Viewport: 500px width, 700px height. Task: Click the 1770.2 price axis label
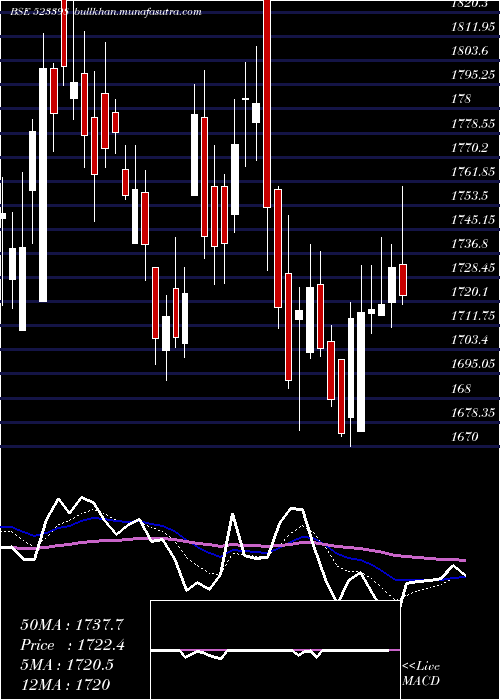(x=469, y=148)
